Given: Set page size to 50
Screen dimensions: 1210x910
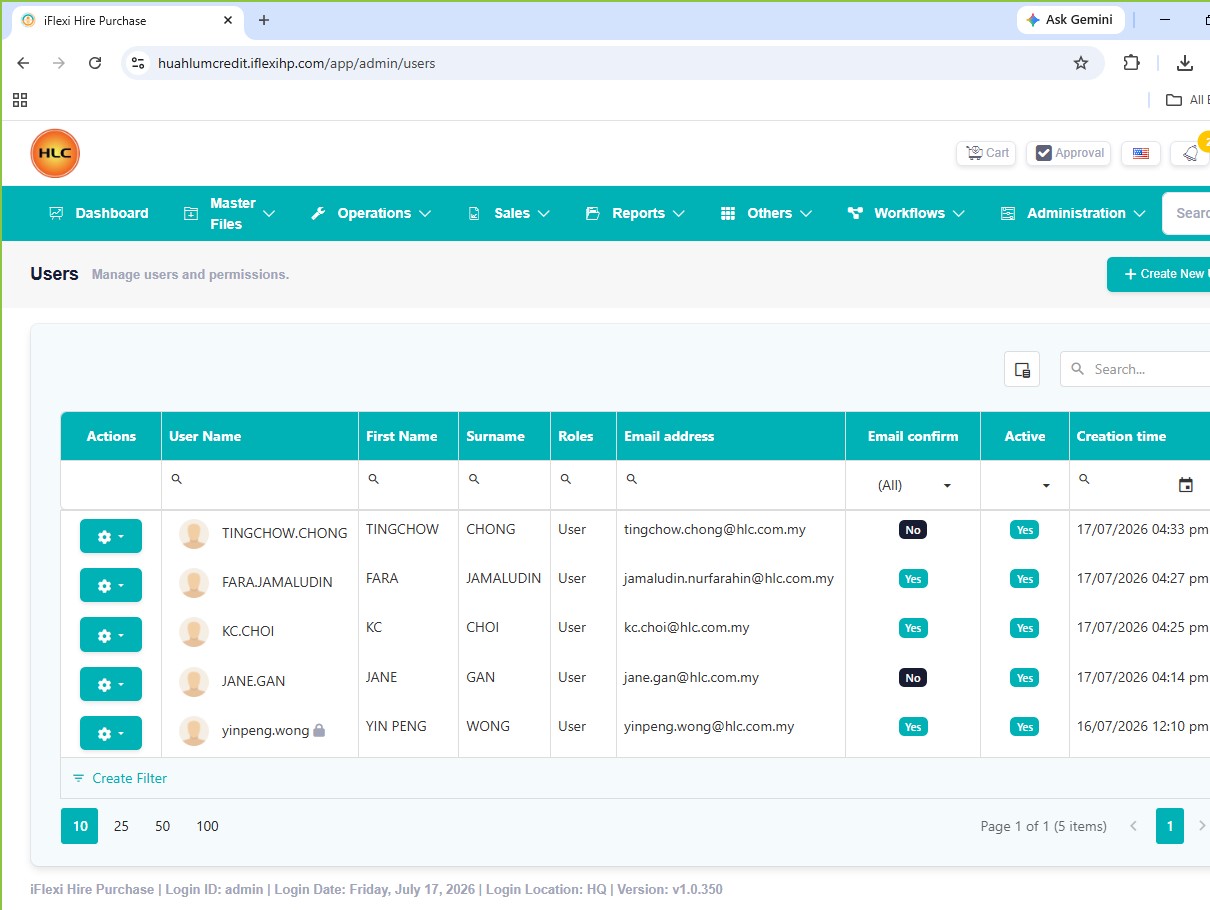Looking at the screenshot, I should [x=163, y=826].
